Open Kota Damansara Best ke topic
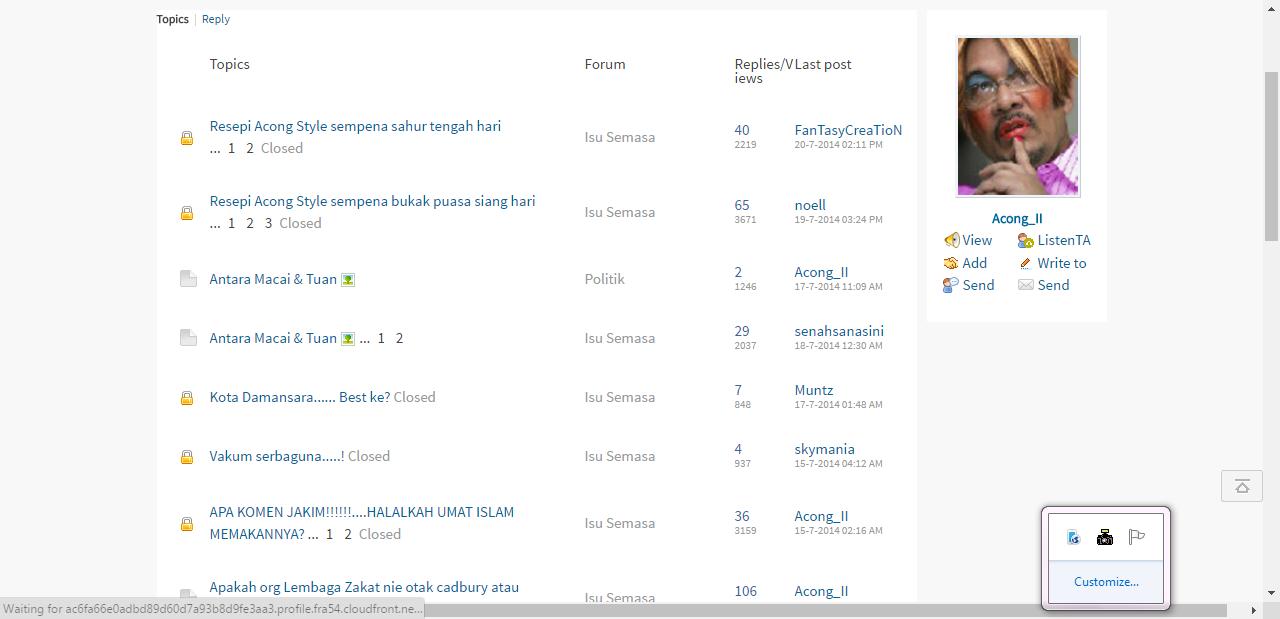Screen dimensions: 1280x619 (299, 397)
